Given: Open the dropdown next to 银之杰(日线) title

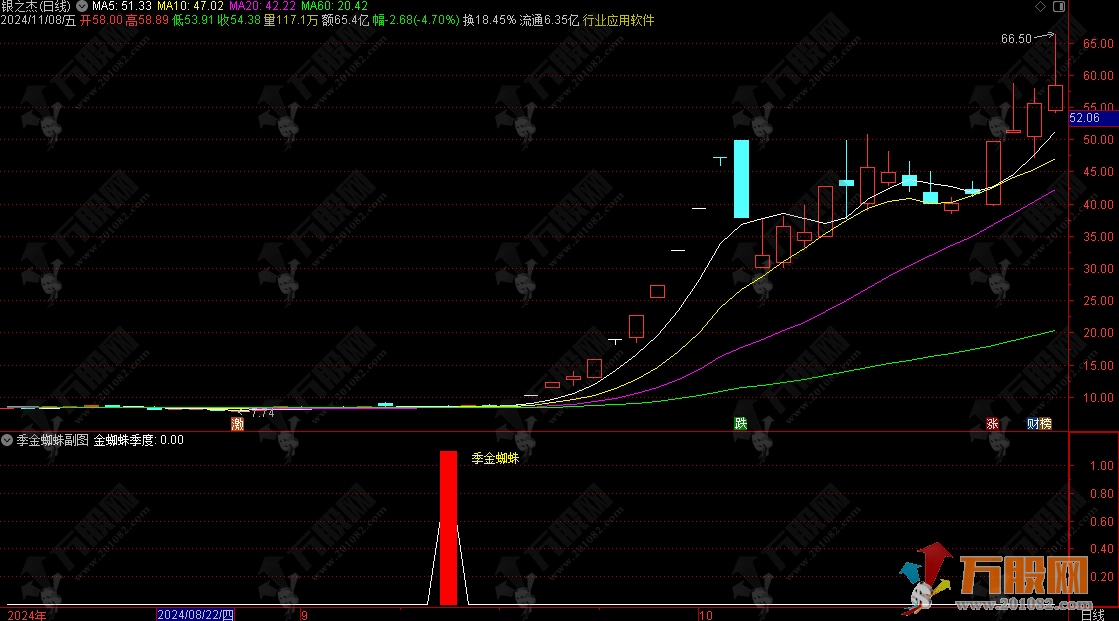Looking at the screenshot, I should tap(82, 6).
